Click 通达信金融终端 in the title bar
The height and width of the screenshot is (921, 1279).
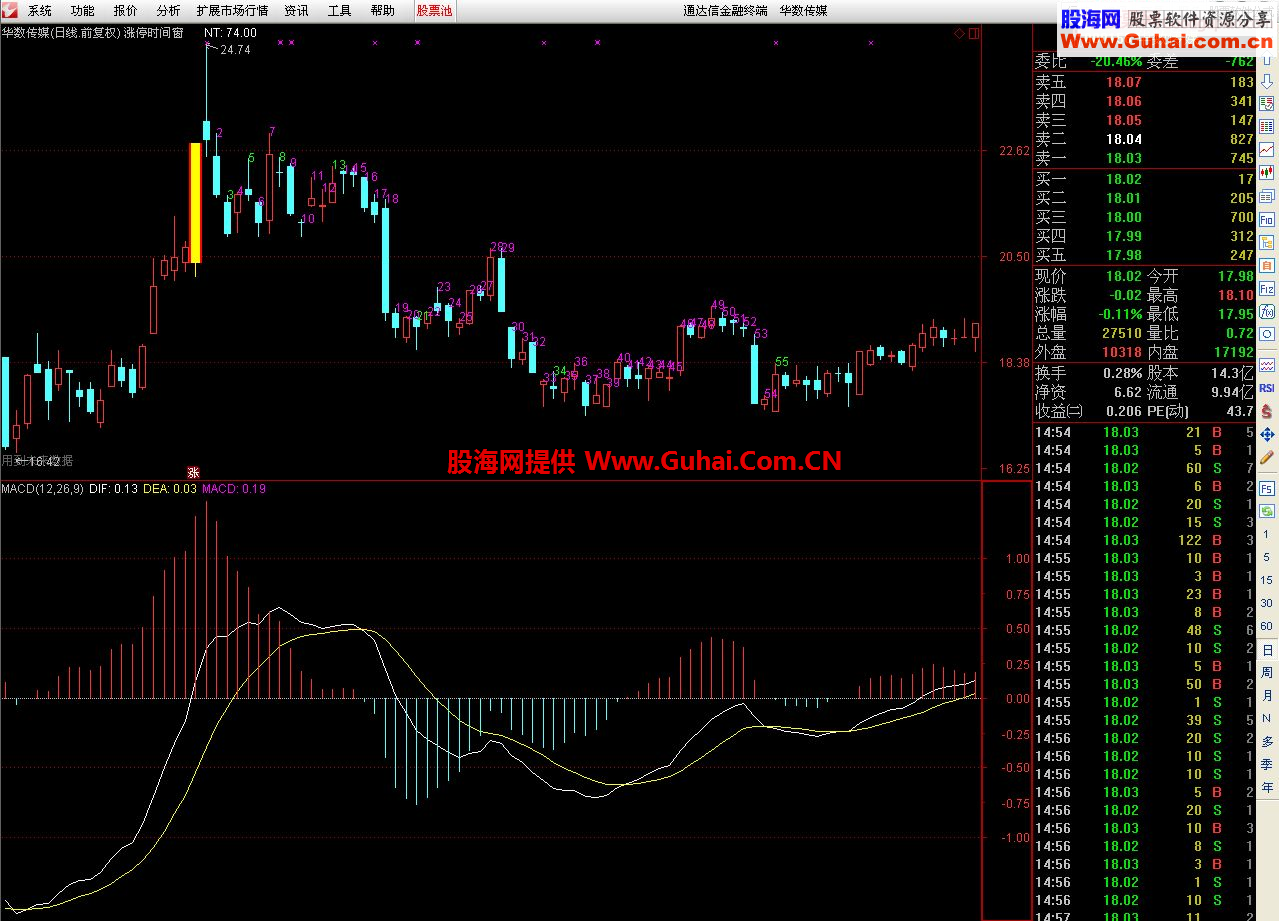click(725, 11)
